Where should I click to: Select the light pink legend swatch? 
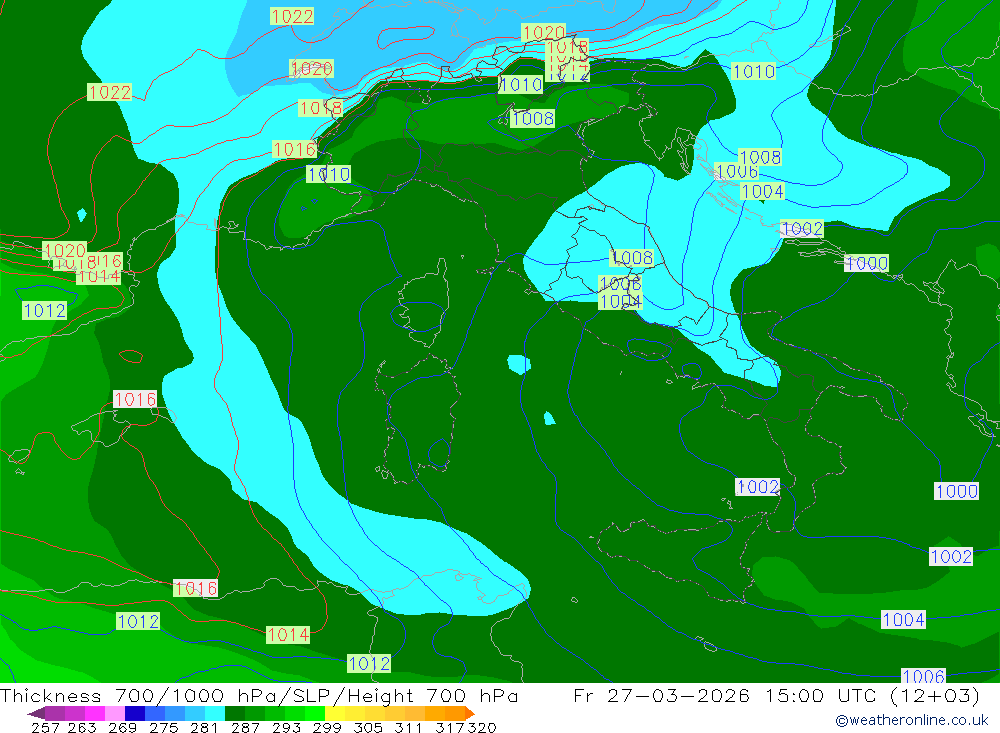[x=115, y=713]
